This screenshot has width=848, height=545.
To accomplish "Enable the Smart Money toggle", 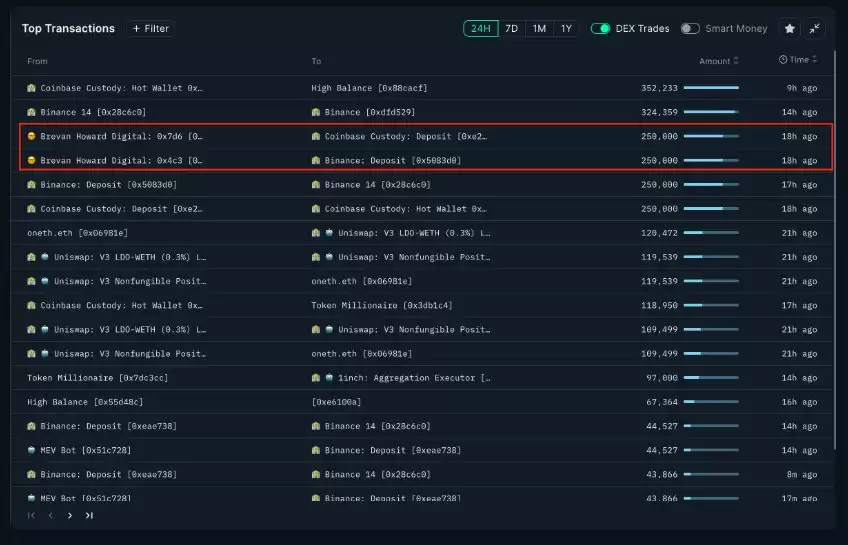I will click(690, 29).
